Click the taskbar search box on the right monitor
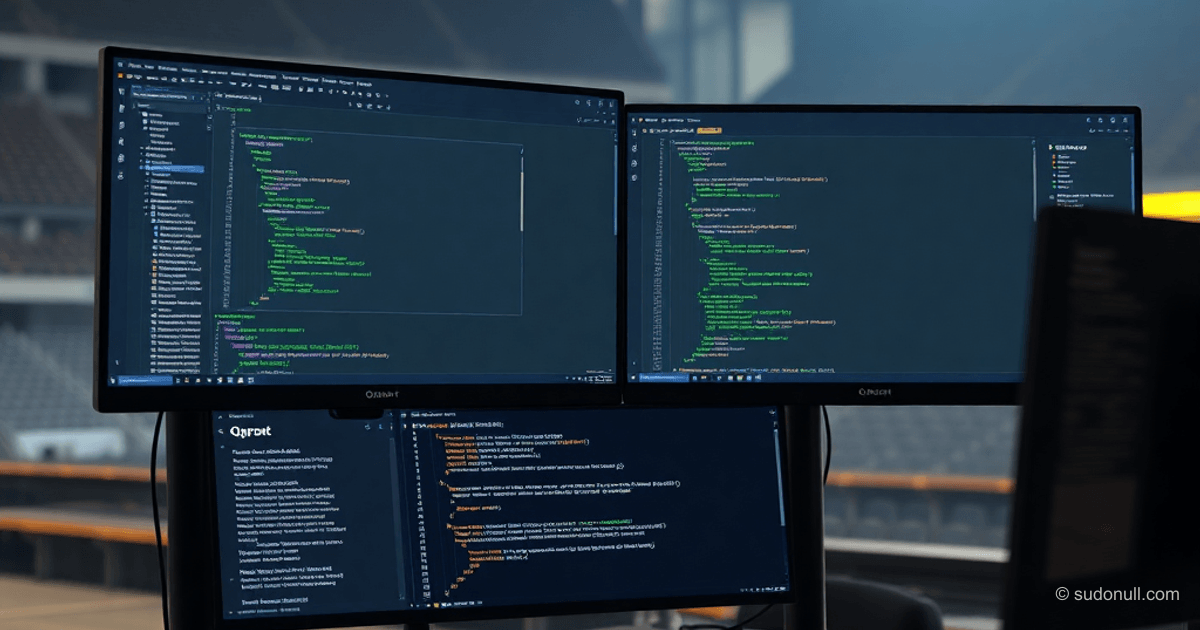 coord(664,377)
